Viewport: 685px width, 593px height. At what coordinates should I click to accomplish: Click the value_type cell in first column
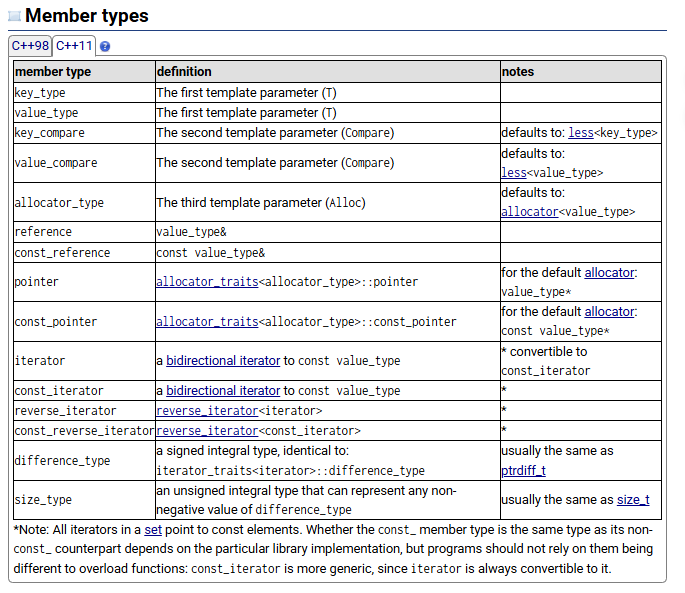pyautogui.click(x=84, y=113)
